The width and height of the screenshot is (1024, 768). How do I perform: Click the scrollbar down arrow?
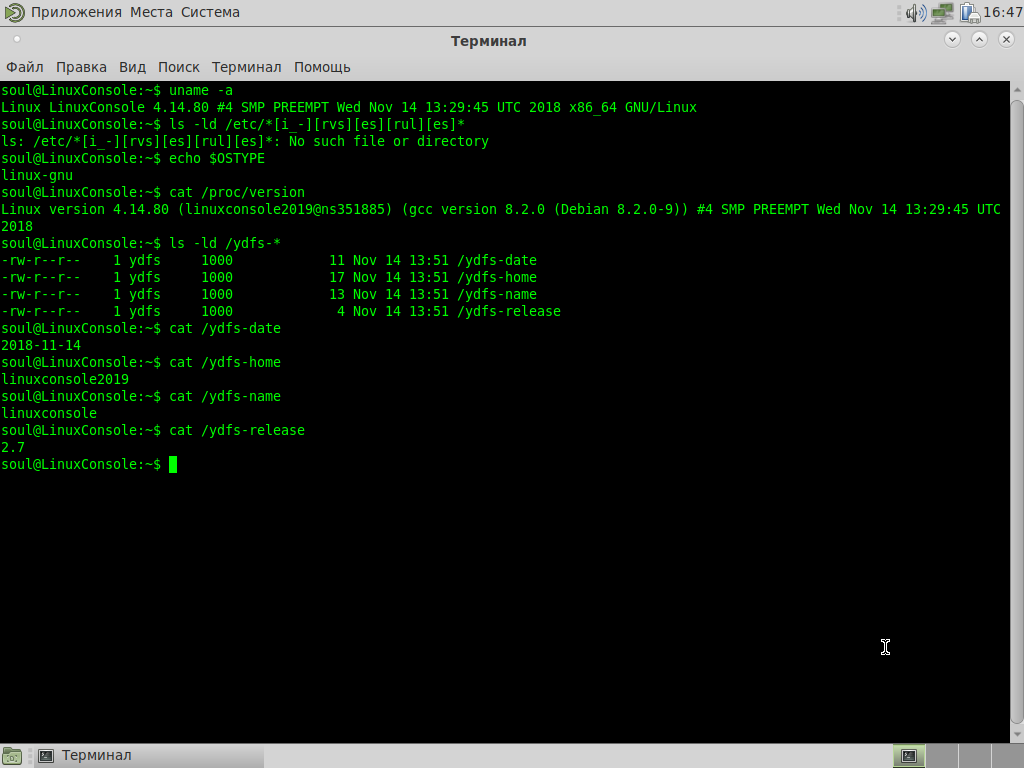[x=1017, y=734]
